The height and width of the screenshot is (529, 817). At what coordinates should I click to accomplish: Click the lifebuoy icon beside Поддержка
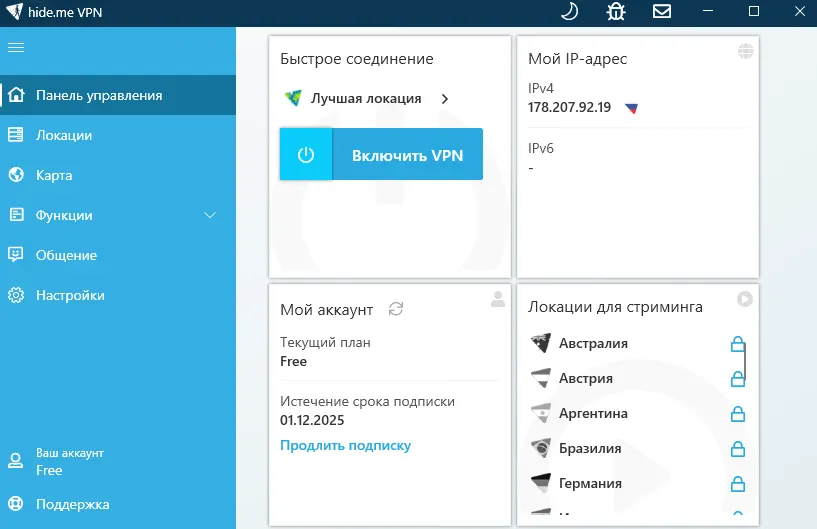tap(16, 504)
